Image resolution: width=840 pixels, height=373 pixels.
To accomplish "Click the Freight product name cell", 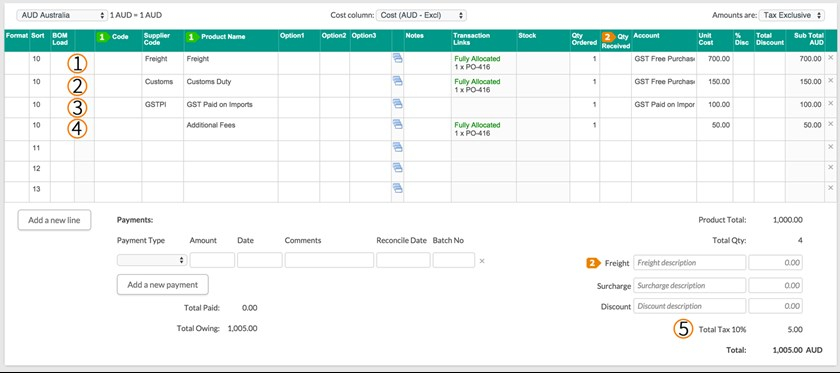I will (x=230, y=63).
